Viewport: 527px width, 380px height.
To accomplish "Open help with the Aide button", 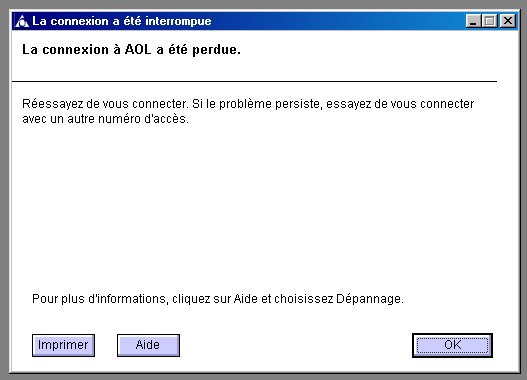I will point(148,345).
